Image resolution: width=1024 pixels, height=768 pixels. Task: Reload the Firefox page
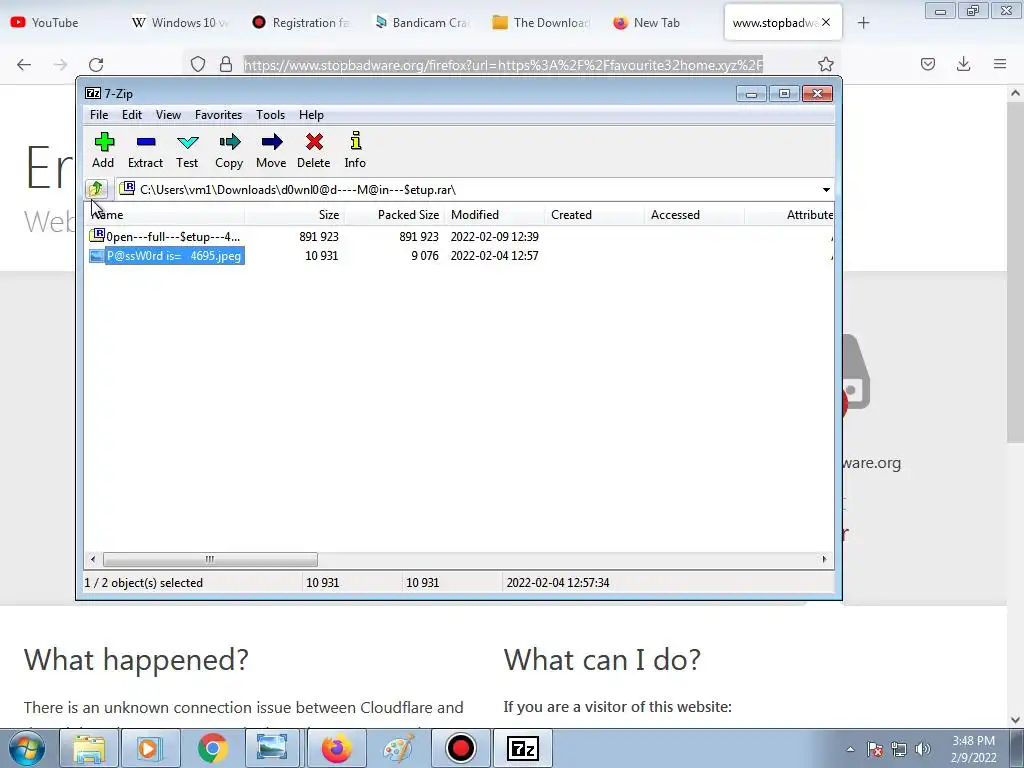96,64
